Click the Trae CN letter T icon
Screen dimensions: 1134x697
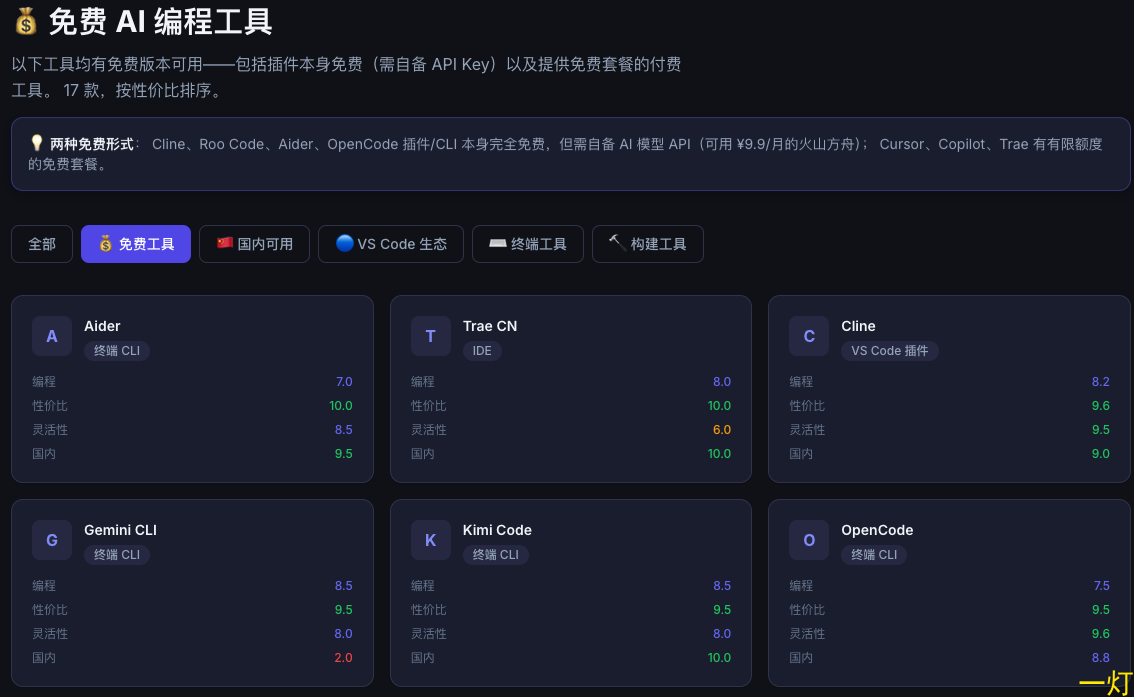point(430,336)
